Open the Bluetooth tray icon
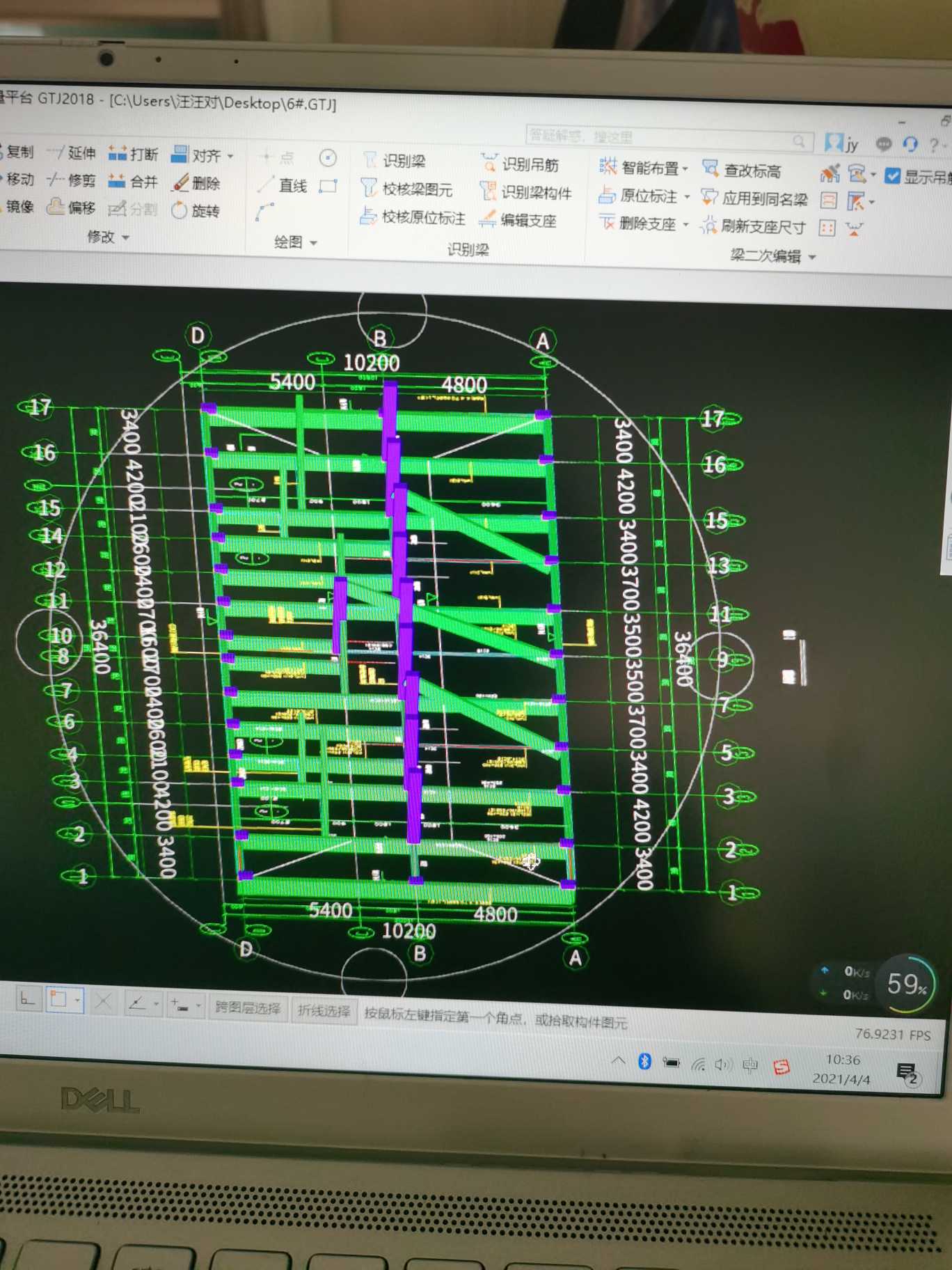The height and width of the screenshot is (1270, 952). [x=644, y=1061]
